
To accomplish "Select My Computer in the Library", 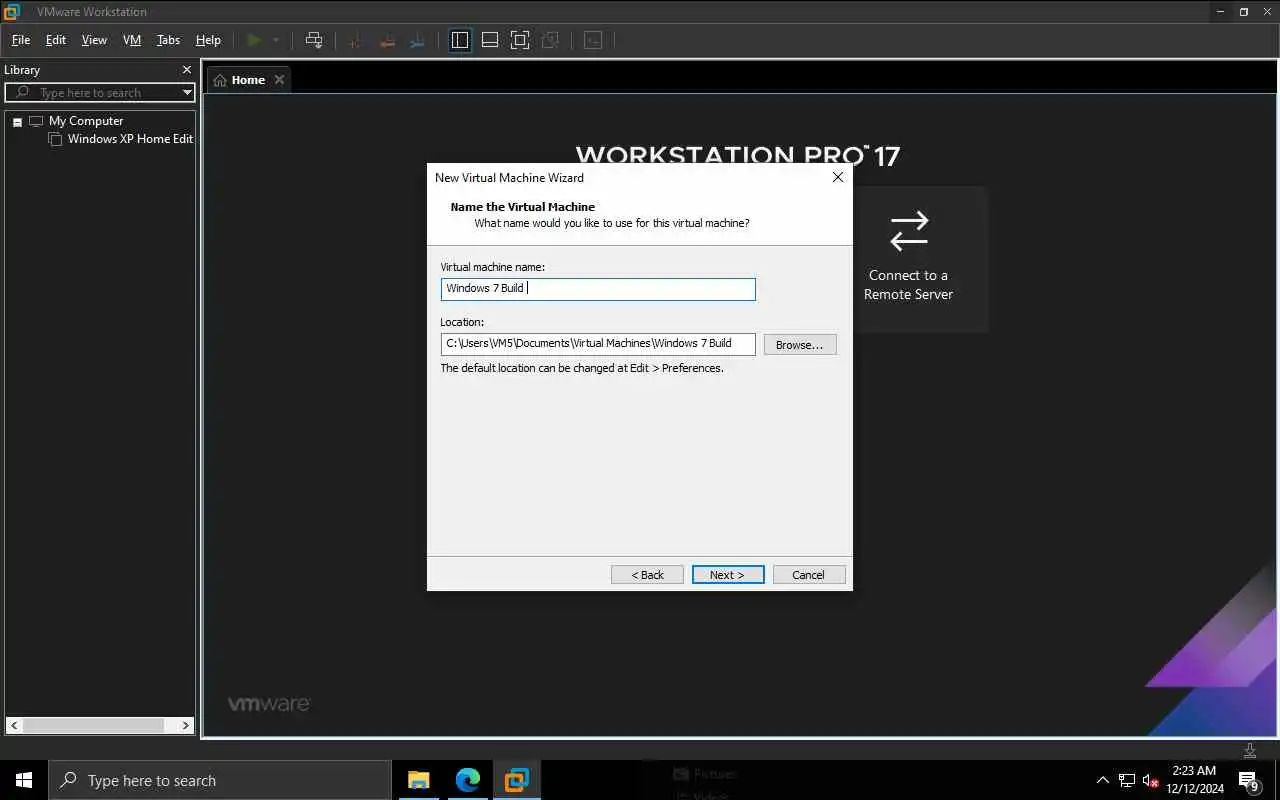I will (x=86, y=121).
